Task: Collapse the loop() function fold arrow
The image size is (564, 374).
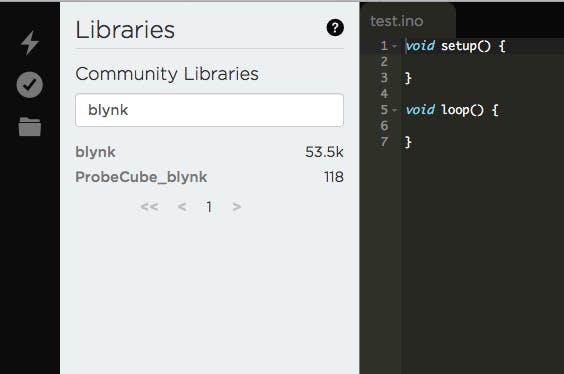Action: tap(395, 110)
